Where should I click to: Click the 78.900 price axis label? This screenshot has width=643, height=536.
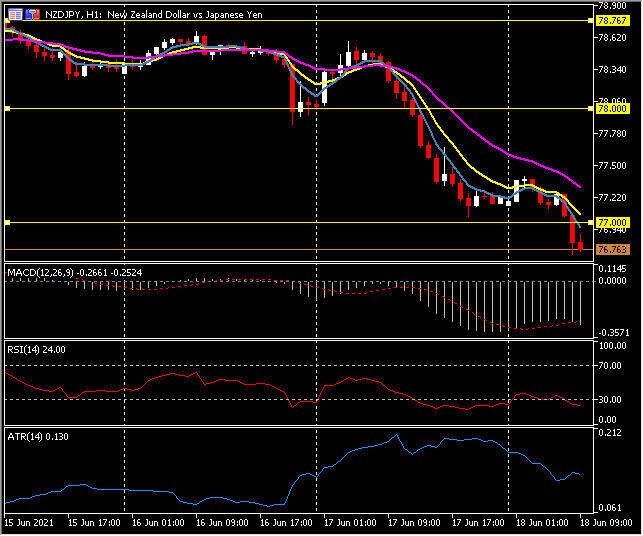coord(612,6)
